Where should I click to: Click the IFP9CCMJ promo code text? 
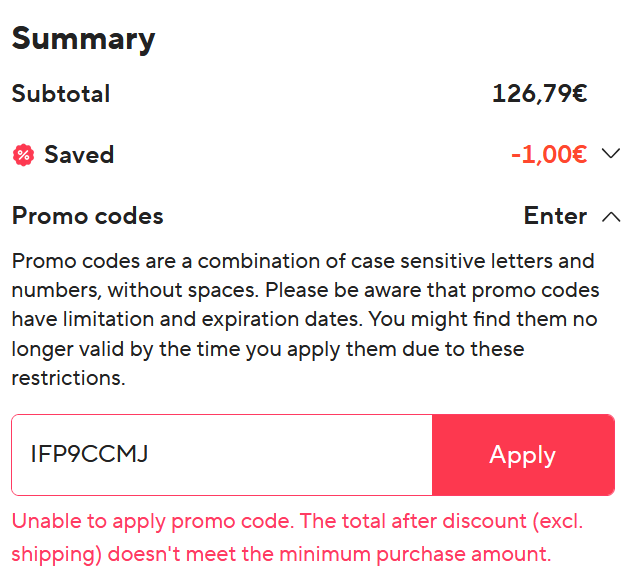pos(90,455)
